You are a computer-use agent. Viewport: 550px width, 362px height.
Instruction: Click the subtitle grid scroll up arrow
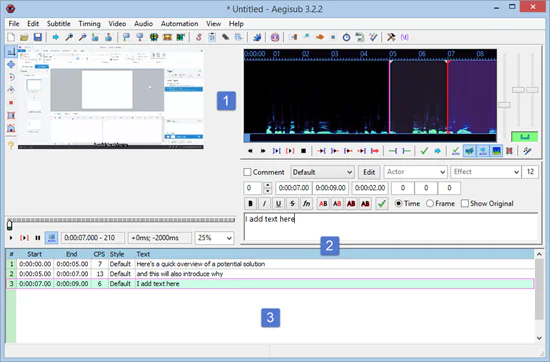pos(539,254)
